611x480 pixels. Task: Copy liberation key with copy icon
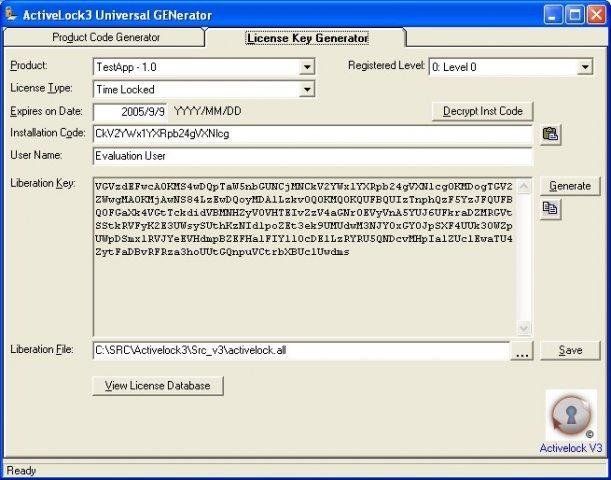550,209
